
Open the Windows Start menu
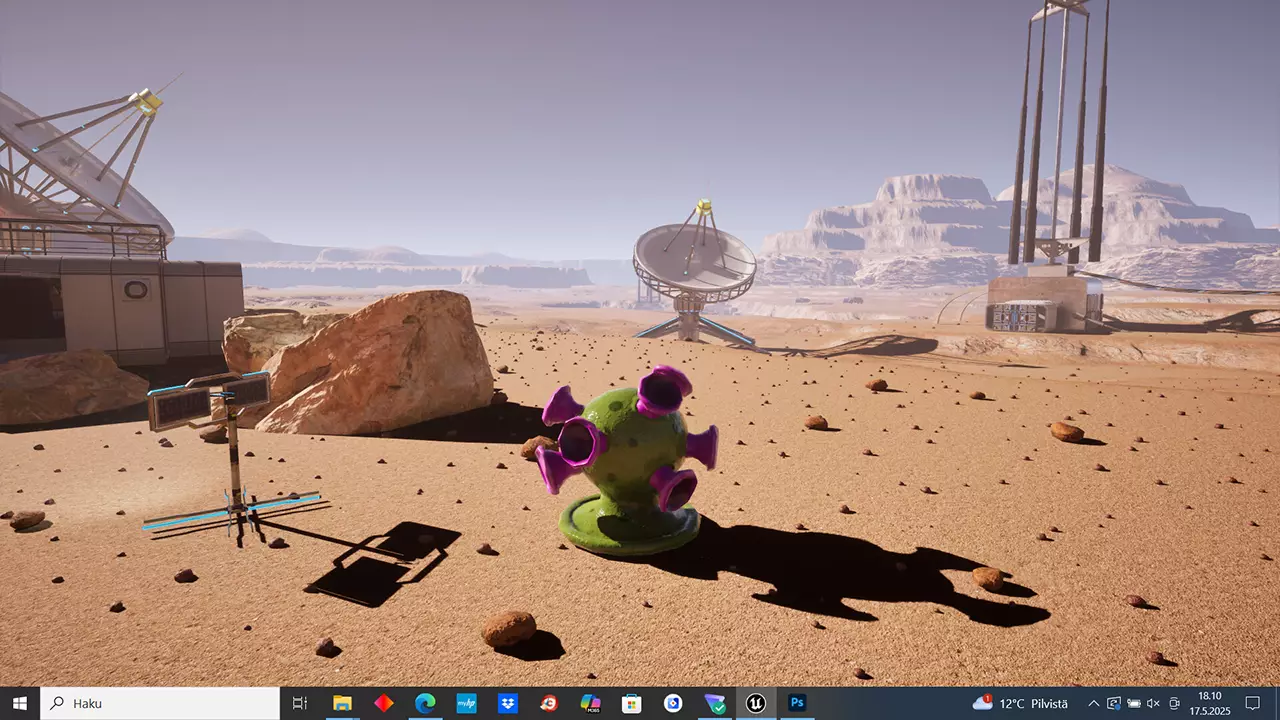[x=19, y=703]
